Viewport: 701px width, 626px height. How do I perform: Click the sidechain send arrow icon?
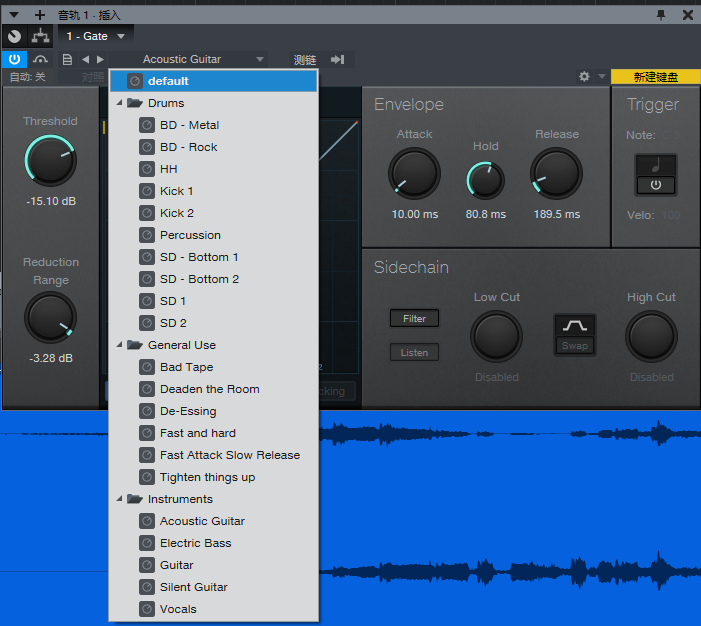(338, 59)
